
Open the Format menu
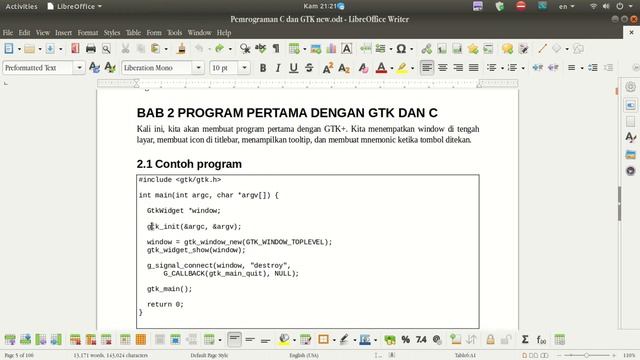coord(88,33)
